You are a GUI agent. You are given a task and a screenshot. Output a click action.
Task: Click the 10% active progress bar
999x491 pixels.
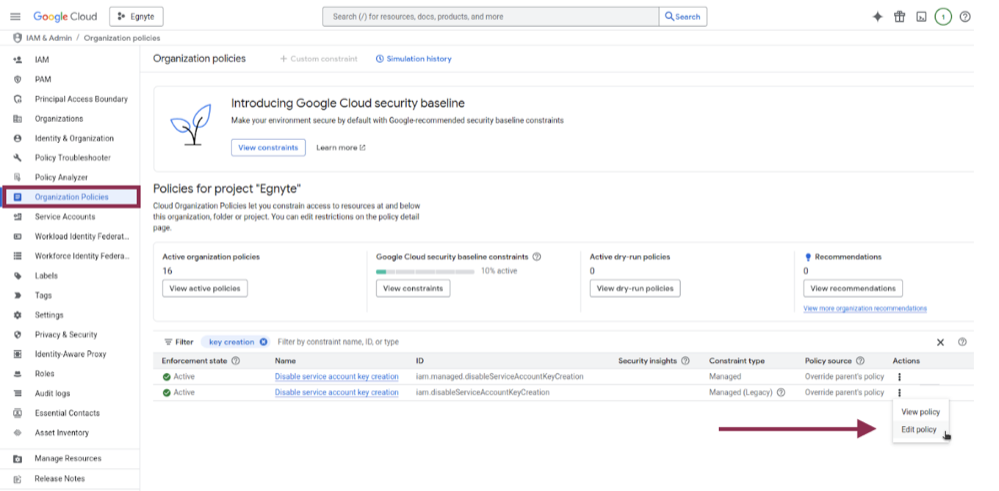(425, 271)
